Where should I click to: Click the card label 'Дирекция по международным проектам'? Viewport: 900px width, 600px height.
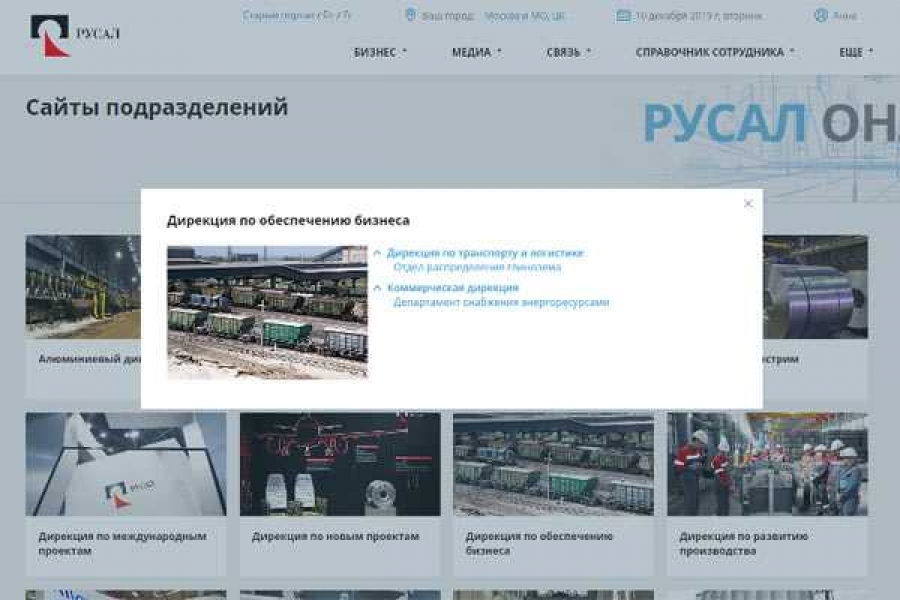coord(122,543)
